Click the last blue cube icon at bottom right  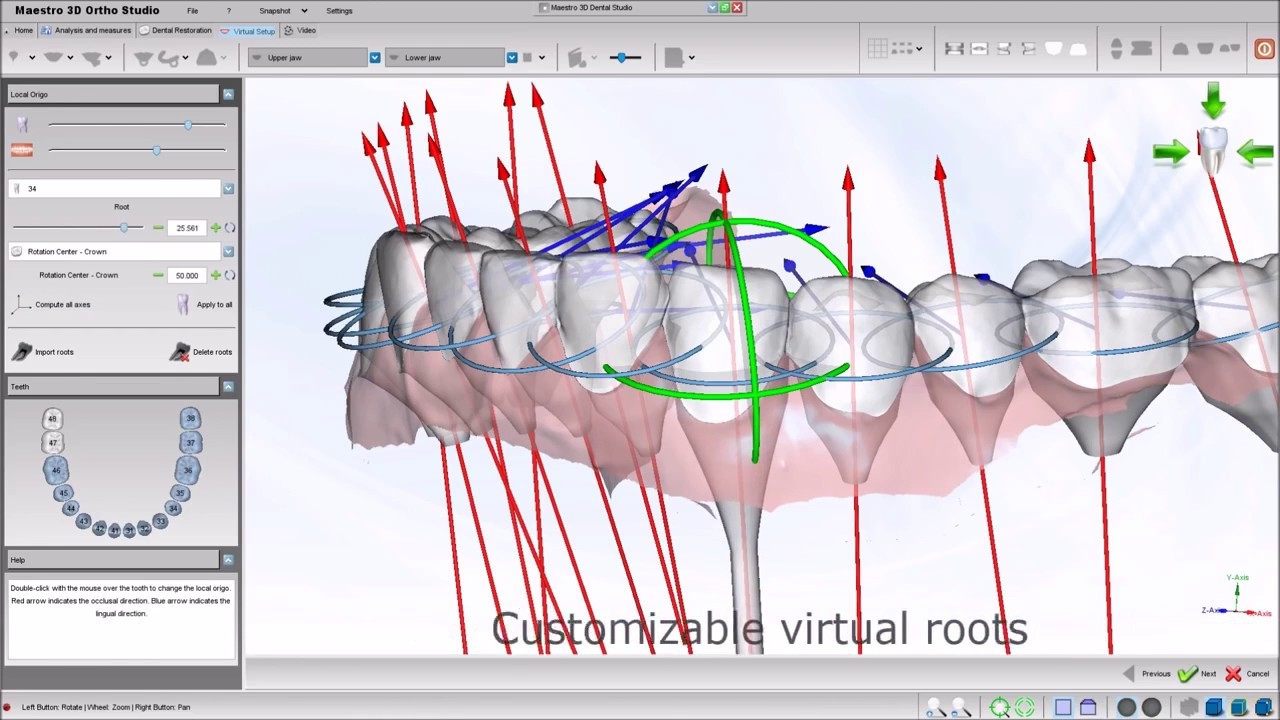click(1264, 708)
